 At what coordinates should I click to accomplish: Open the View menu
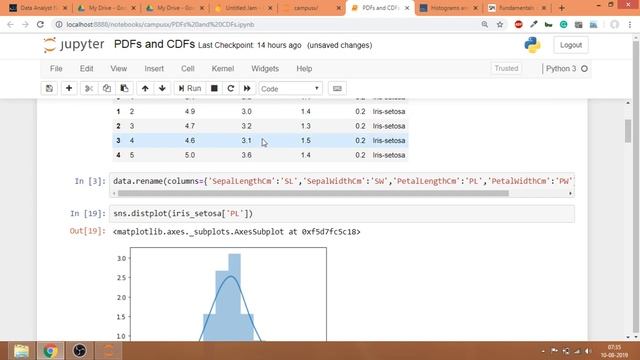(x=118, y=69)
